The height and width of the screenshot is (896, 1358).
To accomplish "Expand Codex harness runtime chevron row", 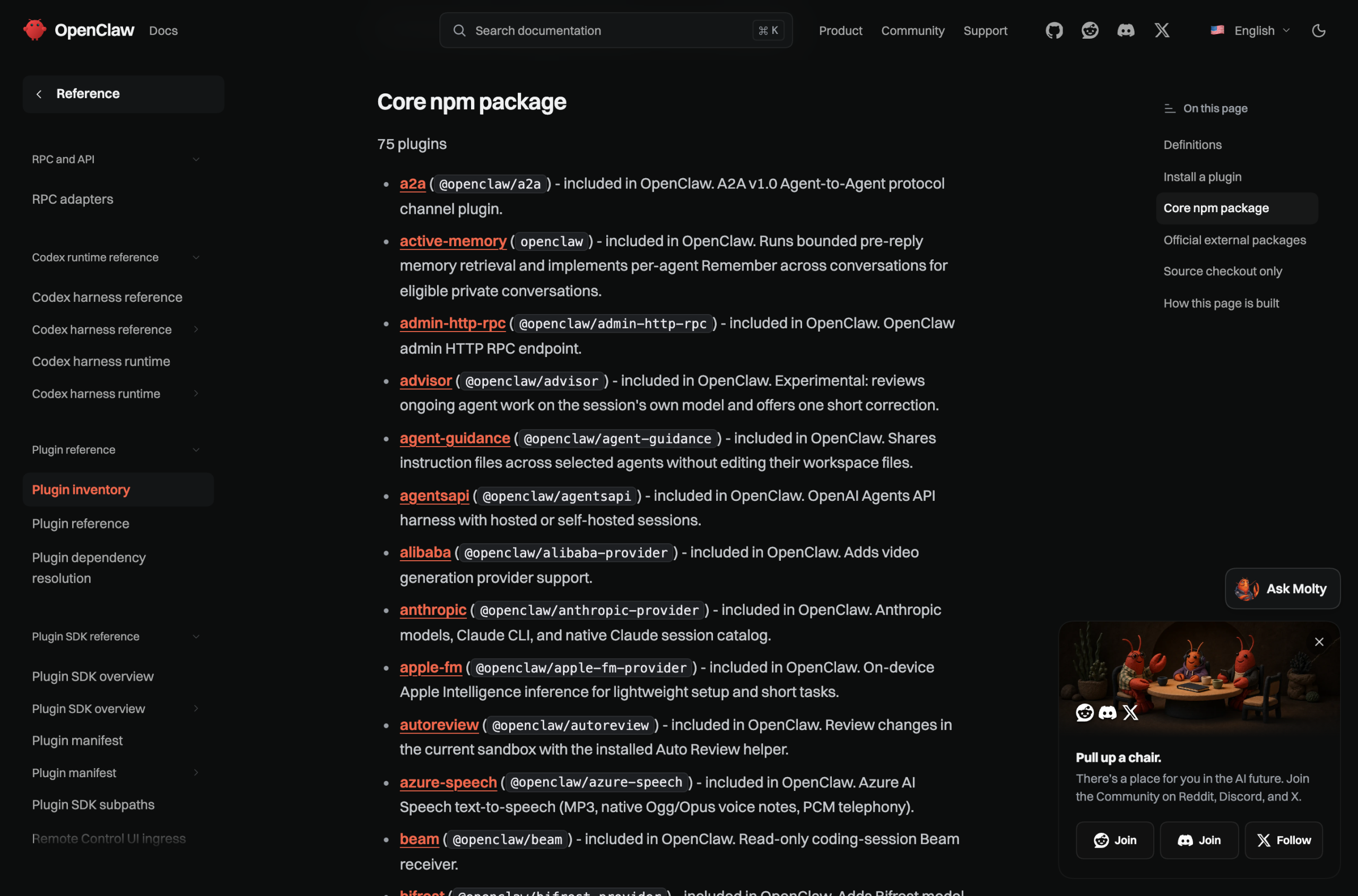I will [x=117, y=394].
